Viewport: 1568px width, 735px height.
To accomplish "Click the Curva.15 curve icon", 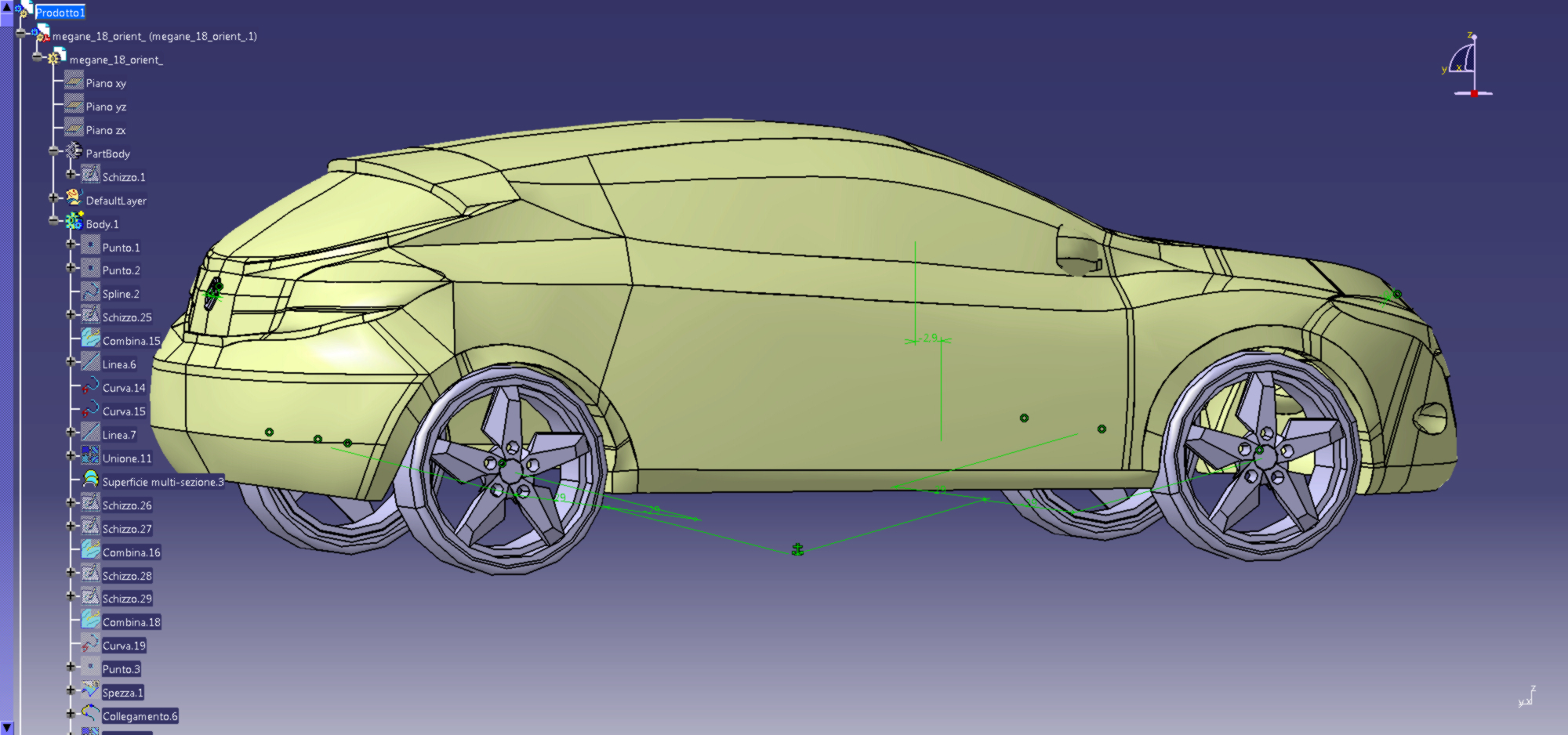I will (91, 409).
